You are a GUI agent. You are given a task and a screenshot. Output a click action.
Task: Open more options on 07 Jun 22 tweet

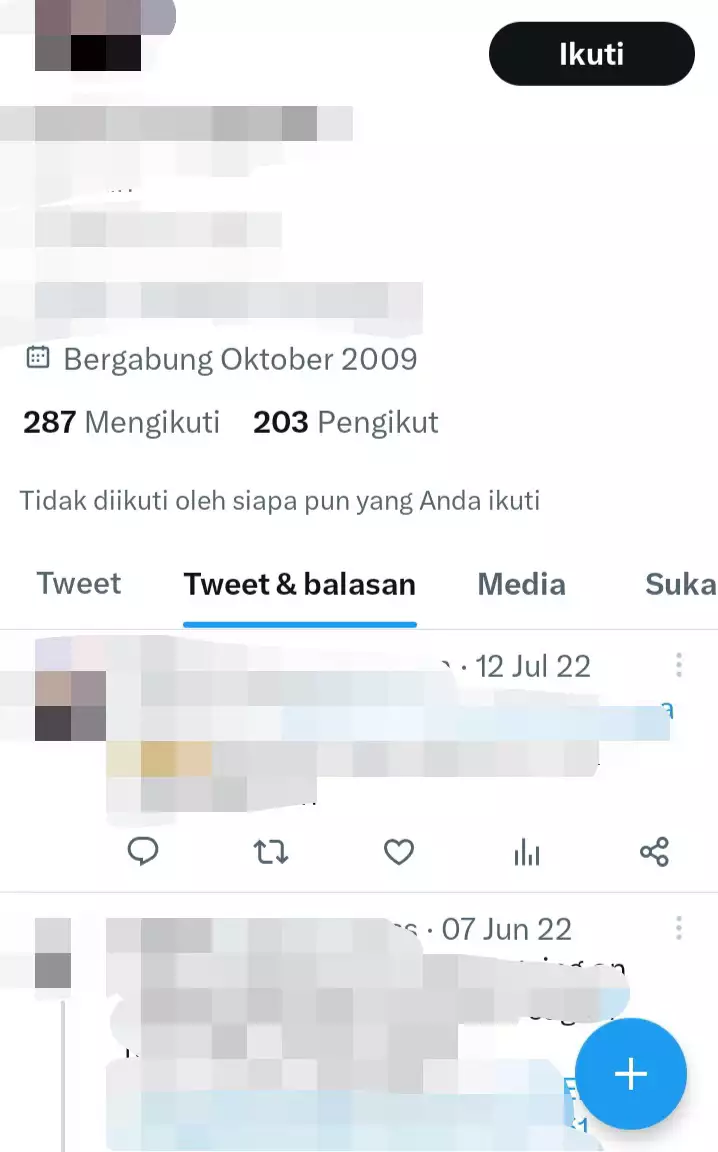tap(679, 928)
